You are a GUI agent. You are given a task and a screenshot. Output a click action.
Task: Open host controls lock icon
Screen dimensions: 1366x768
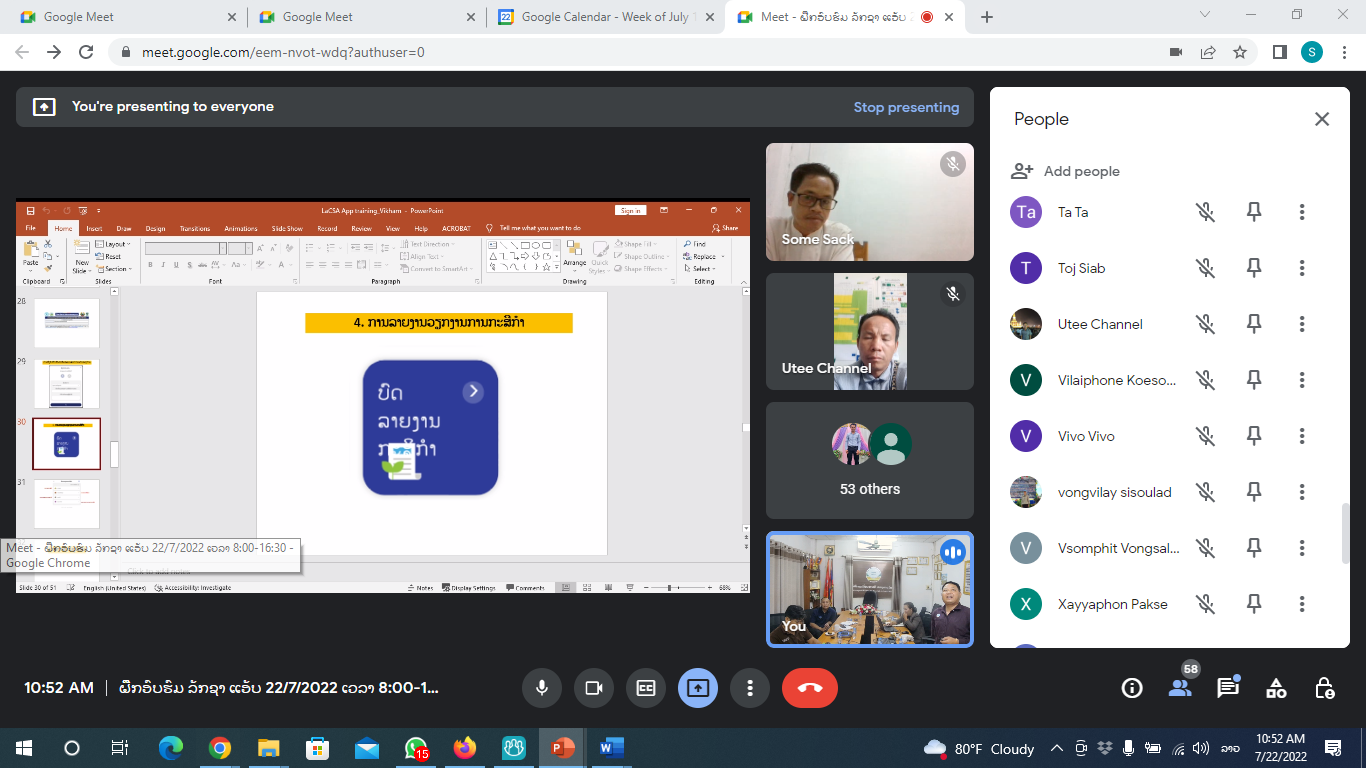[x=1324, y=688]
